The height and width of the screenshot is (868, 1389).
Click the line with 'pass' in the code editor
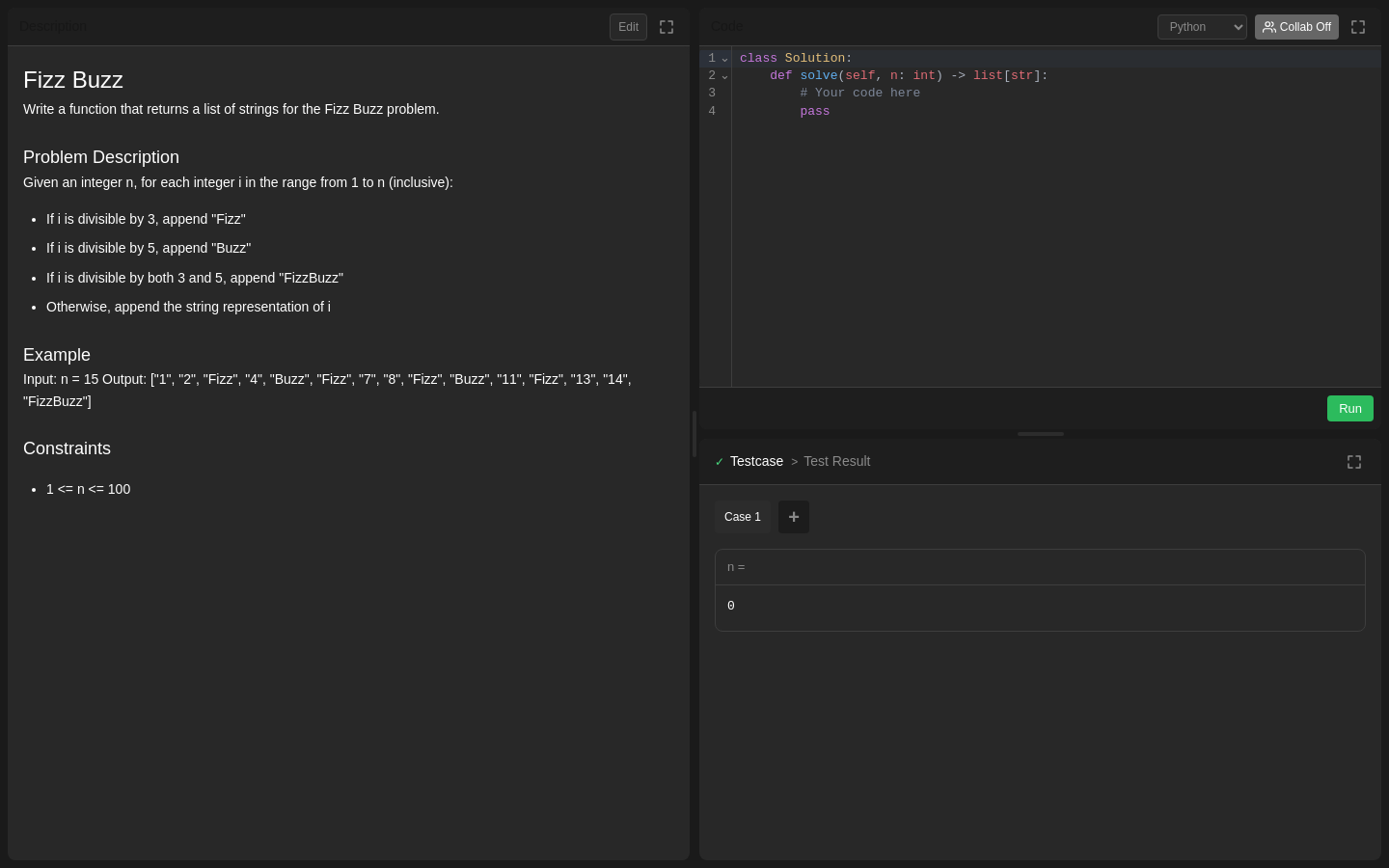coord(1056,111)
